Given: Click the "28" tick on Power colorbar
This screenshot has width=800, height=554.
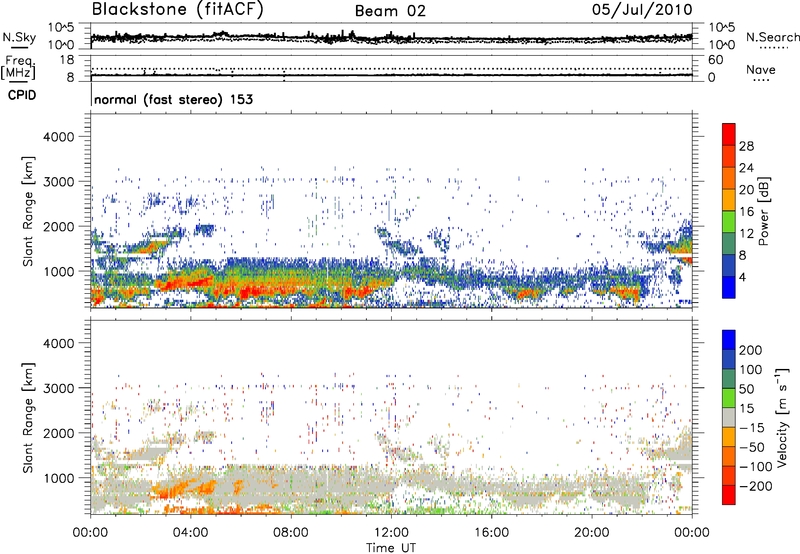Looking at the screenshot, I should (x=746, y=146).
